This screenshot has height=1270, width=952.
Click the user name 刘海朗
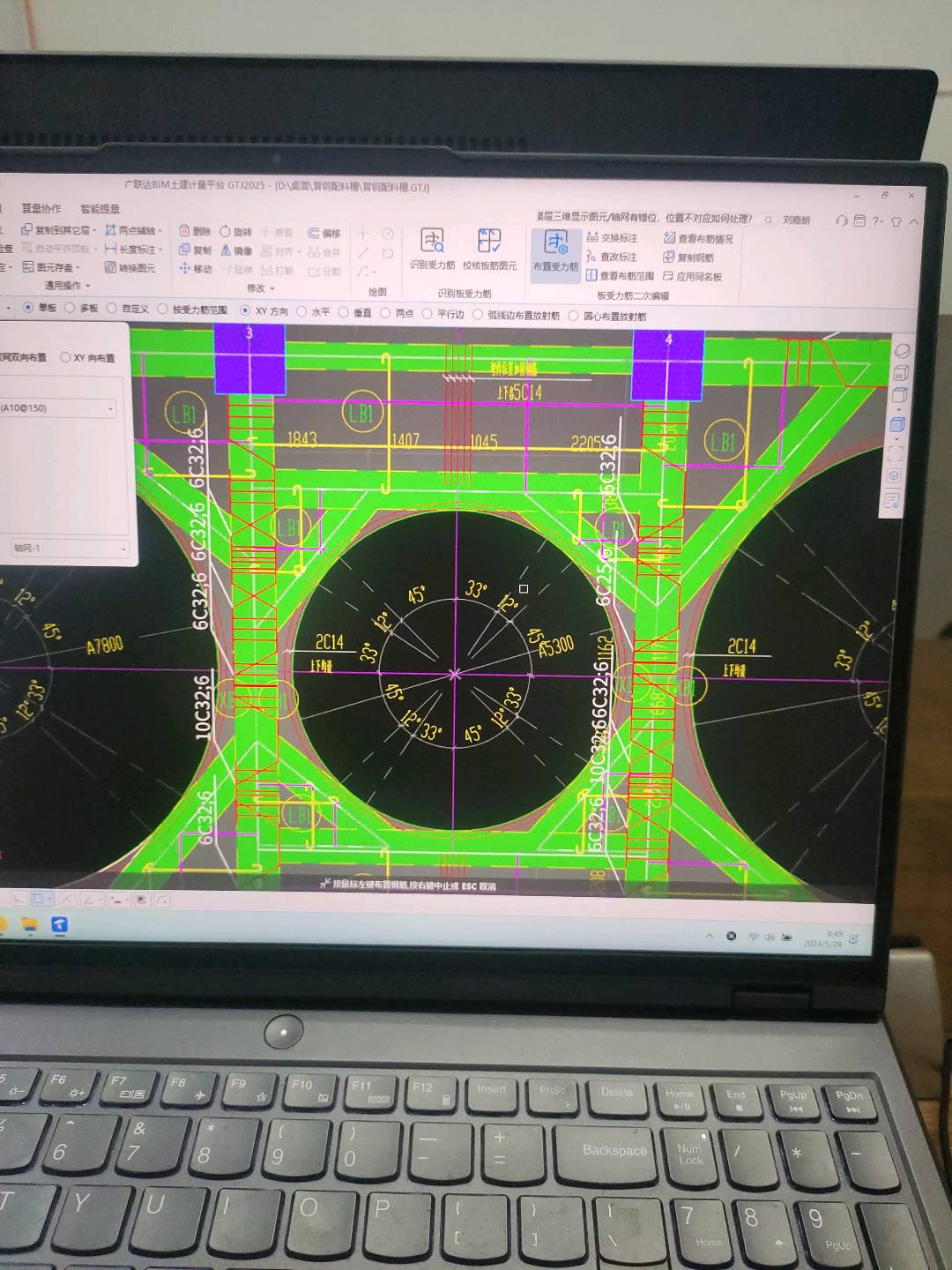click(x=796, y=220)
